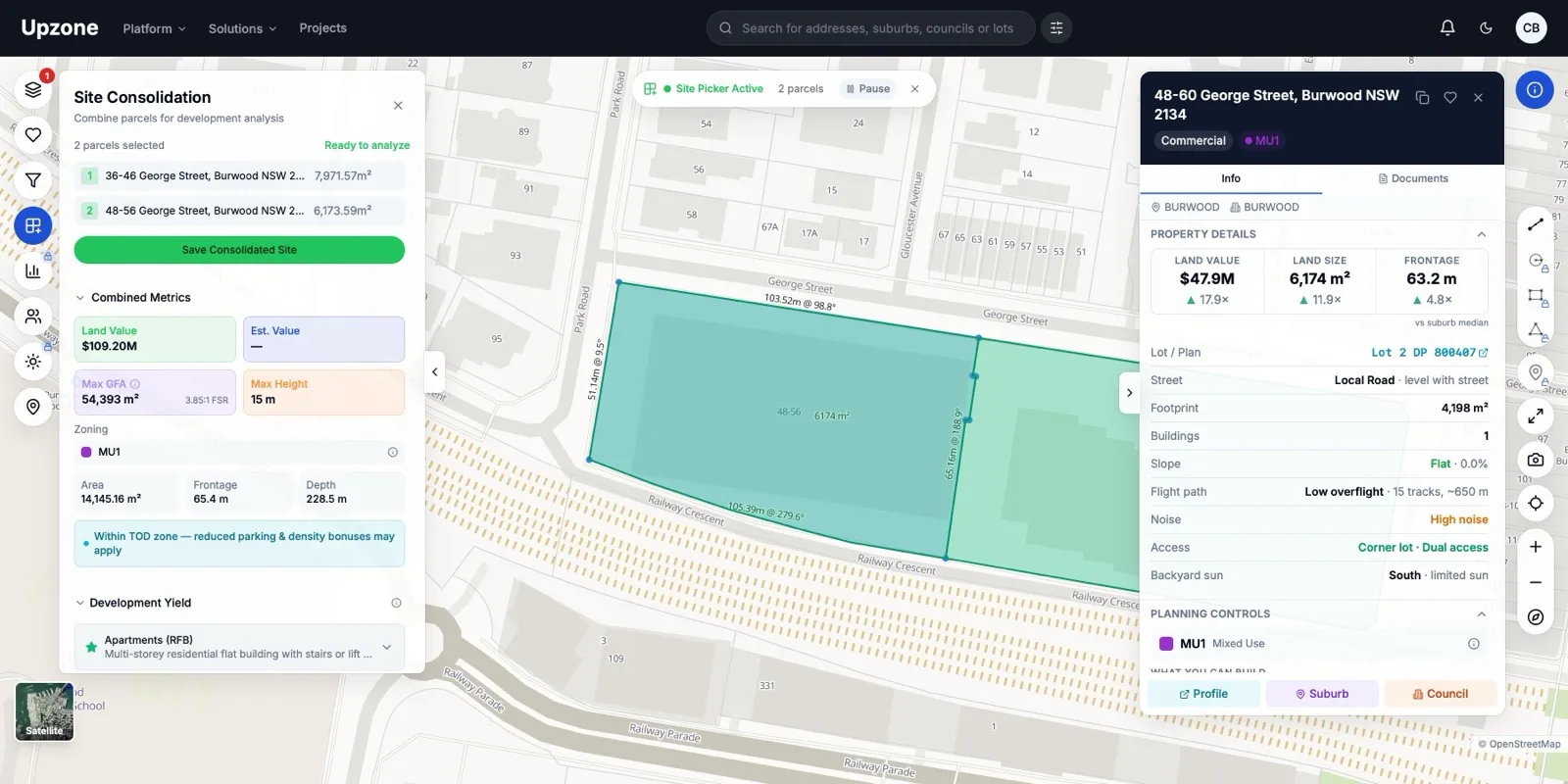
Task: Click the Commercial property tag
Action: 1193,141
